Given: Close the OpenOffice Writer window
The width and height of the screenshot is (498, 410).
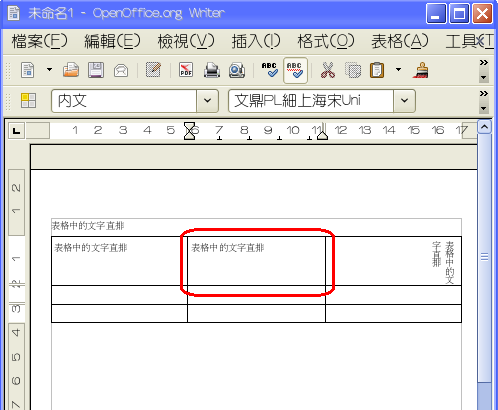Looking at the screenshot, I should (482, 14).
